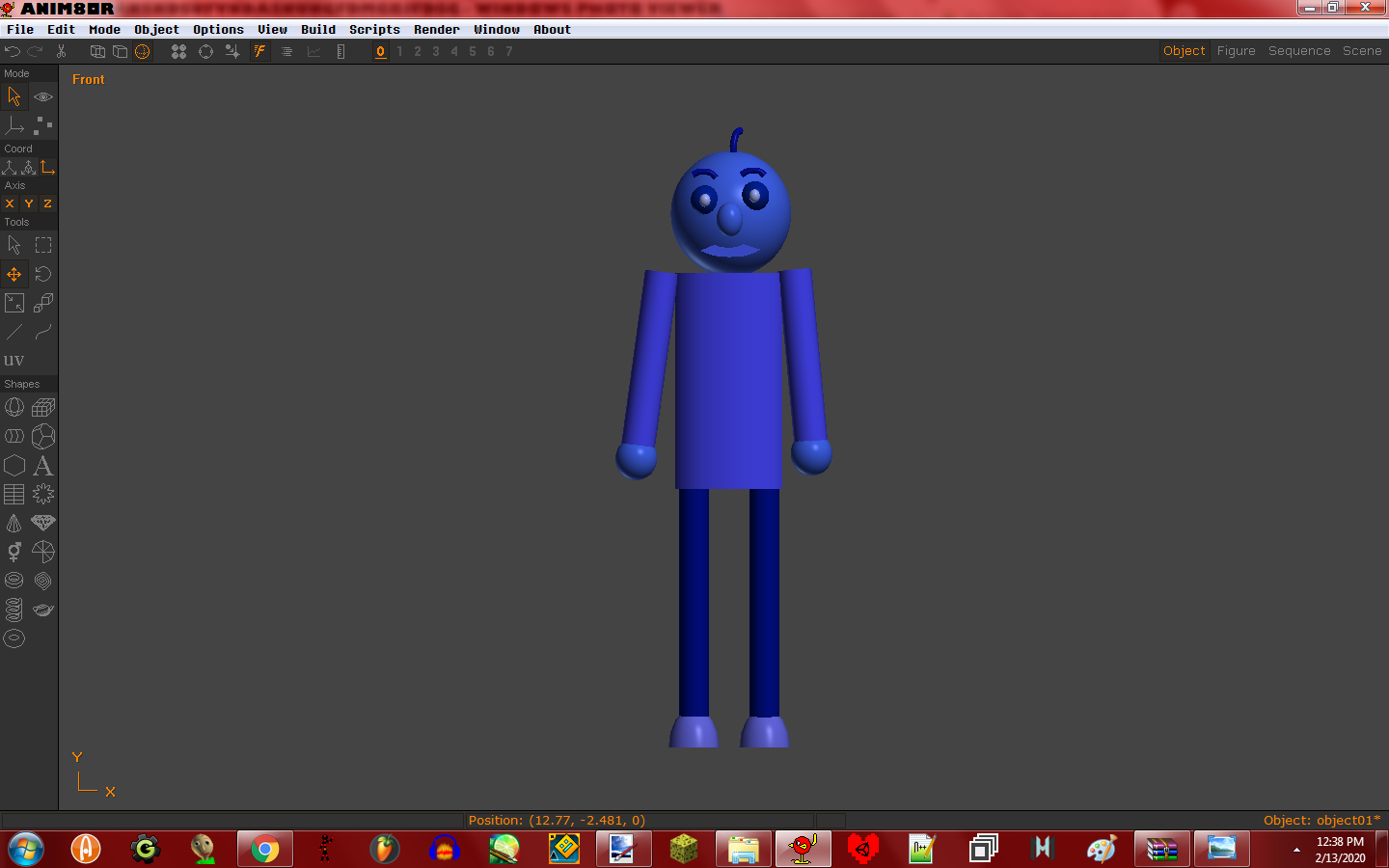Activate the uniform Scale tool
This screenshot has height=868, width=1389.
[x=14, y=303]
